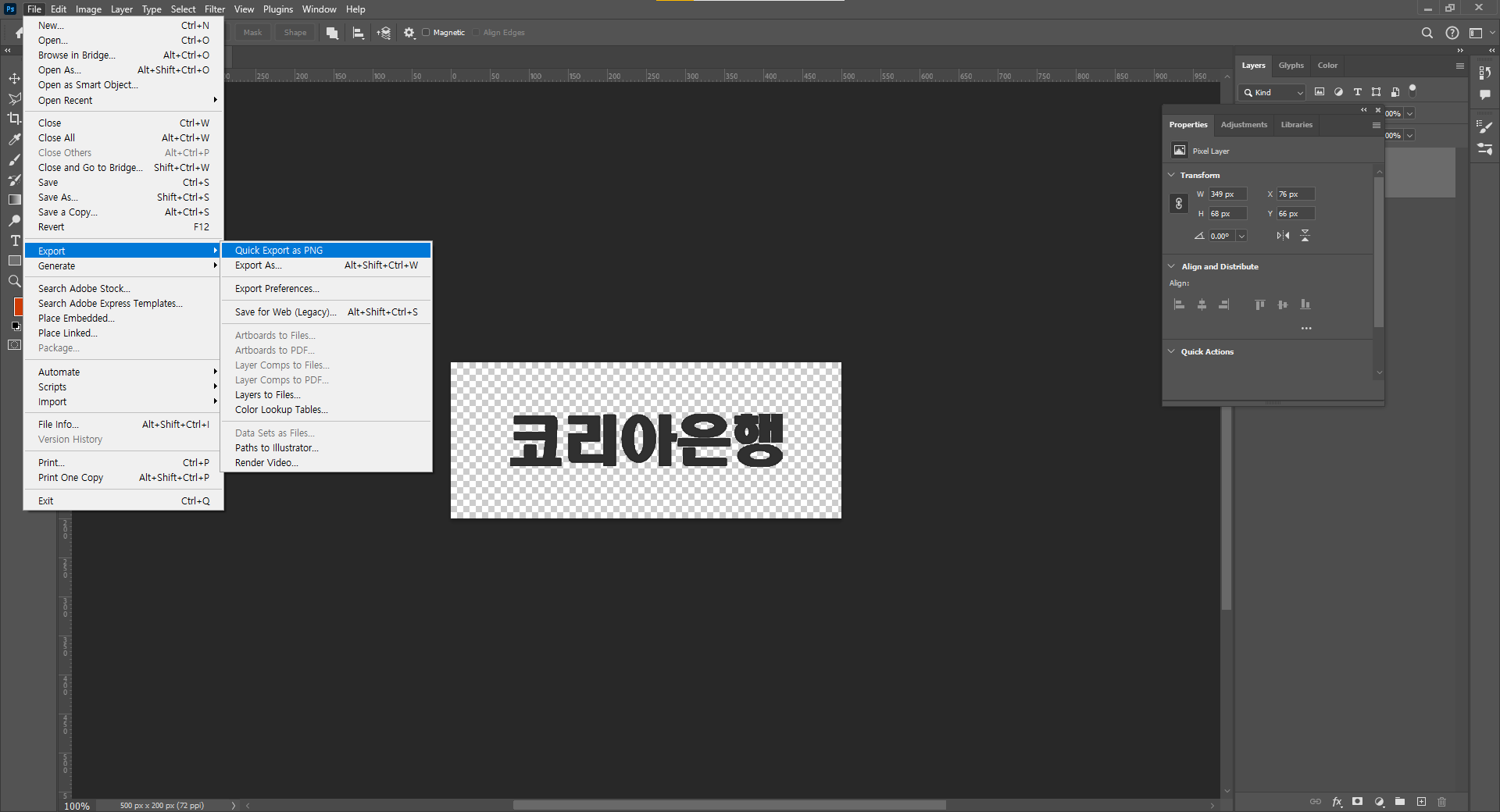Select the Move tool
Image resolution: width=1500 pixels, height=812 pixels.
14,78
